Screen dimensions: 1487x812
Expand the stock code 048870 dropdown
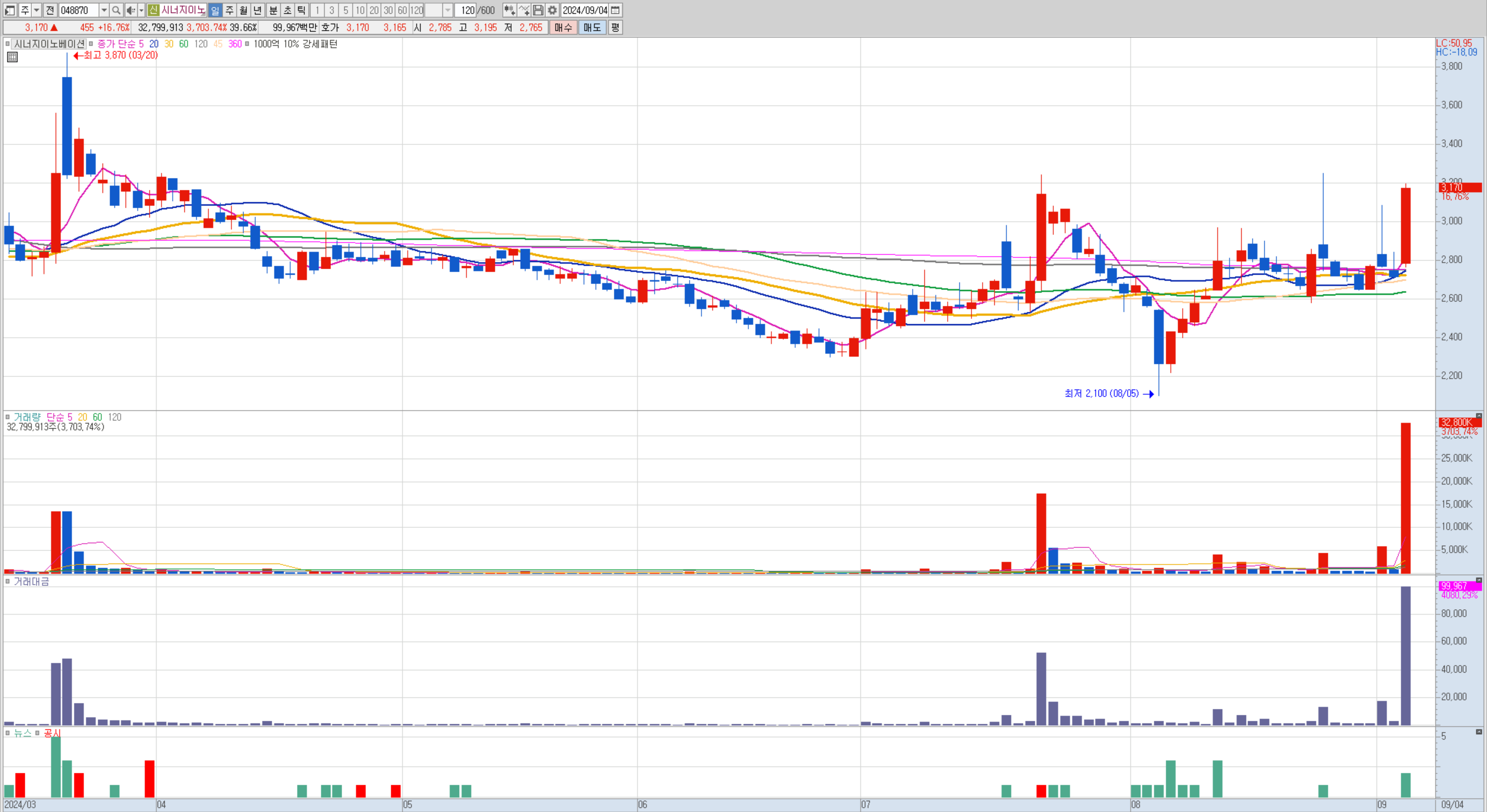[104, 10]
